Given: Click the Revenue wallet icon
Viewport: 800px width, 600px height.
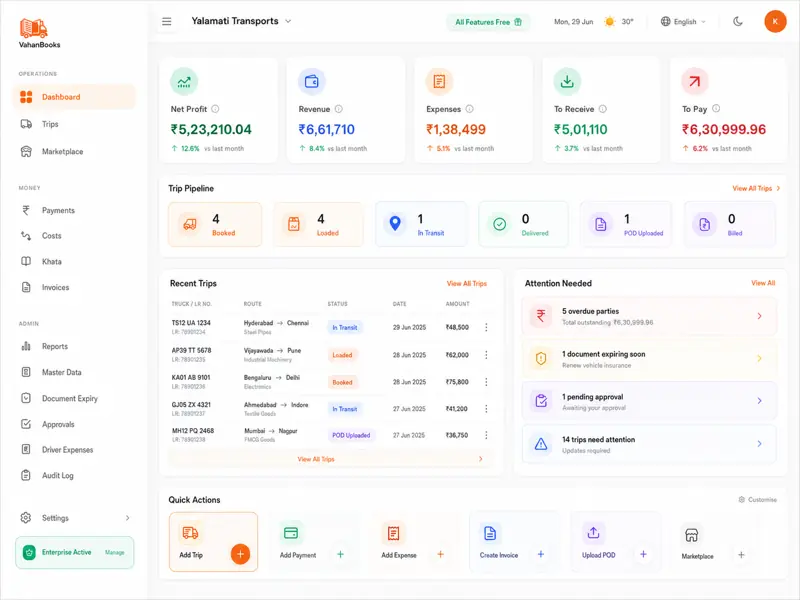Looking at the screenshot, I should coord(312,82).
